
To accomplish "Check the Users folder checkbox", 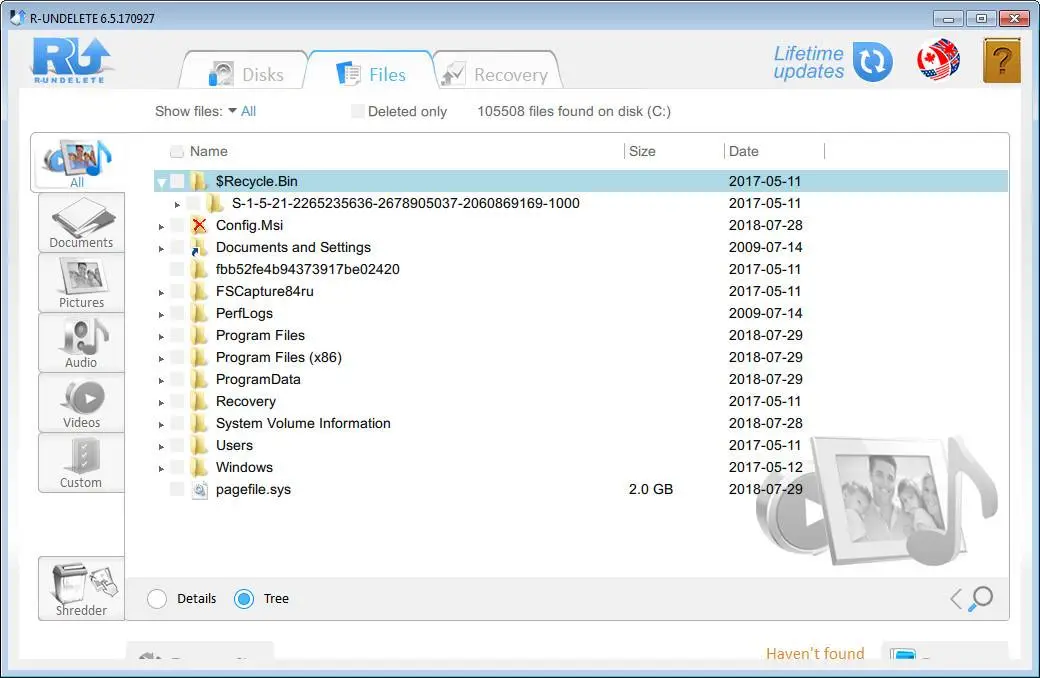I will click(176, 445).
